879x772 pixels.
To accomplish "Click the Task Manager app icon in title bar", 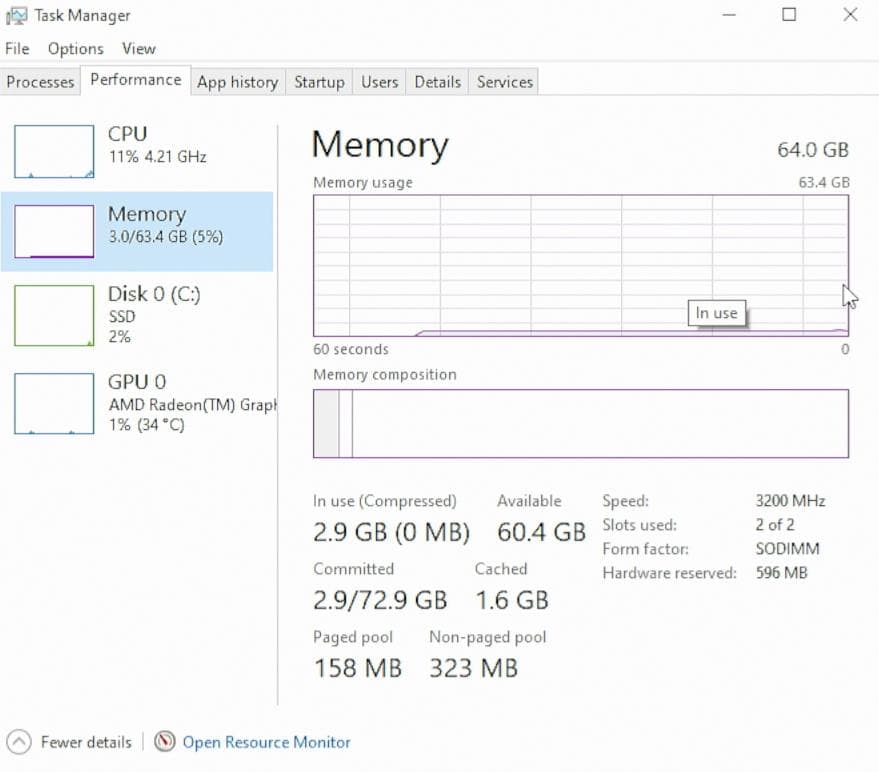I will pos(16,16).
